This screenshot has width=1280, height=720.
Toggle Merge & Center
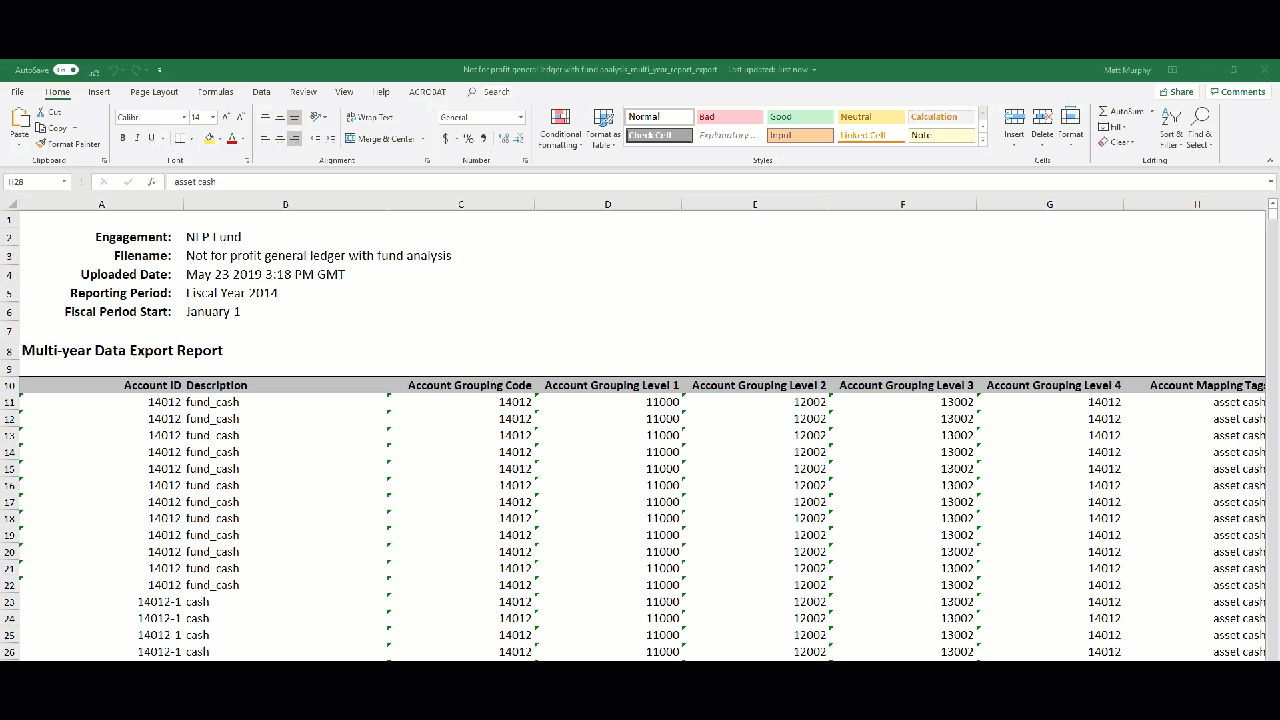click(x=381, y=139)
